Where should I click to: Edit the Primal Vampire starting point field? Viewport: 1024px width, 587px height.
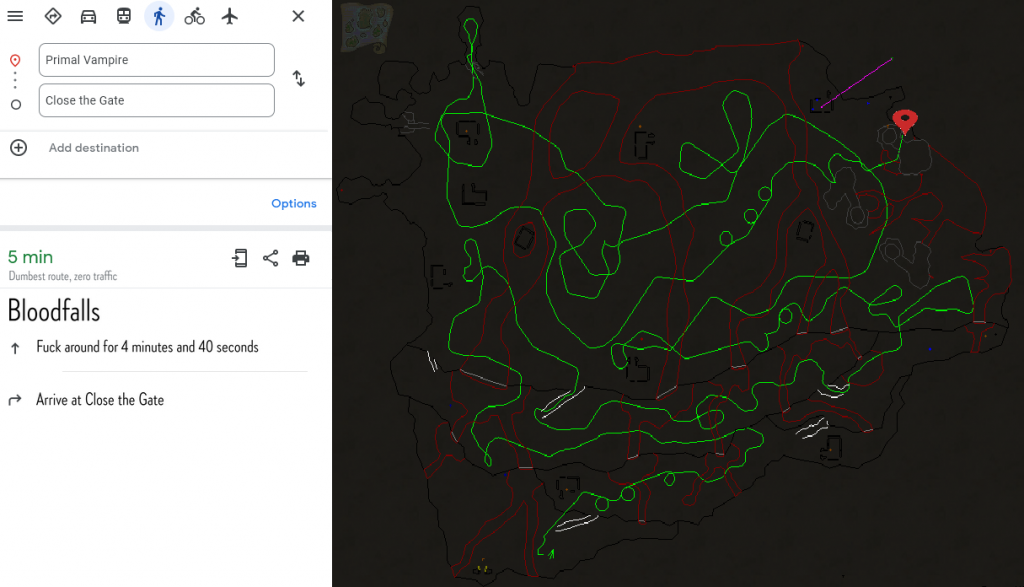point(156,60)
